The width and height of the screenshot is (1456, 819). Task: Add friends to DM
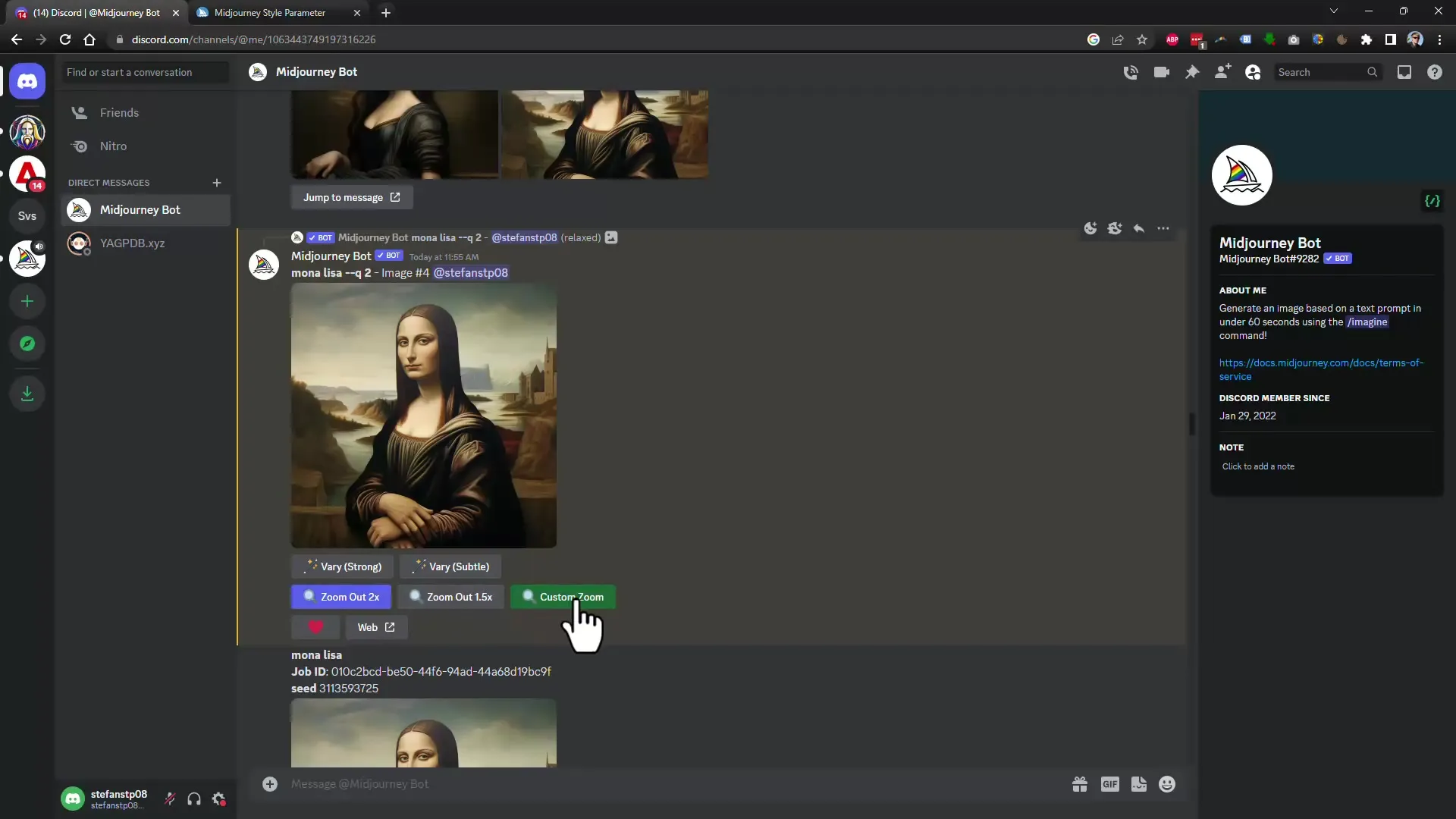coord(1222,72)
